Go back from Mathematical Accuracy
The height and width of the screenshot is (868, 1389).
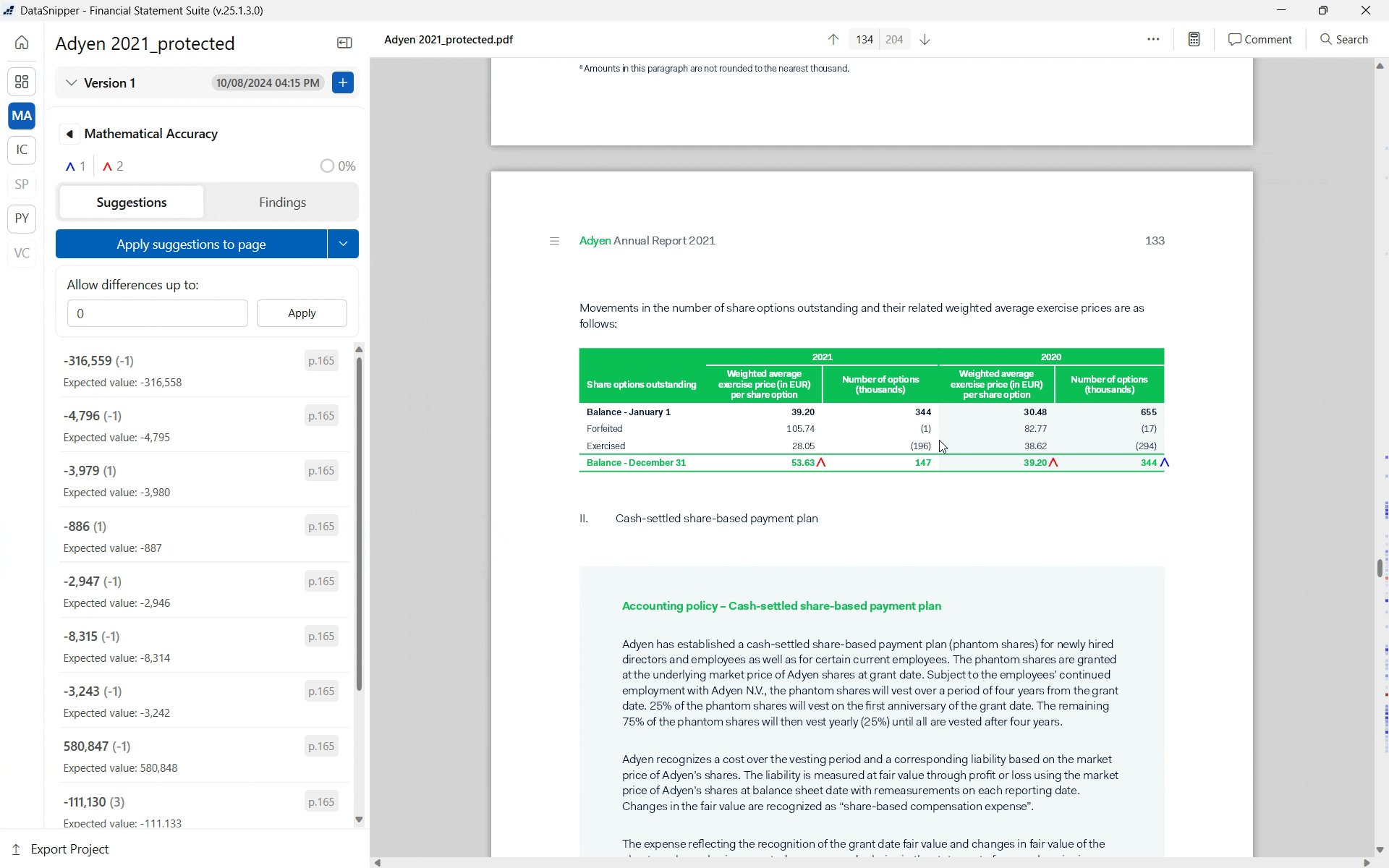[69, 134]
